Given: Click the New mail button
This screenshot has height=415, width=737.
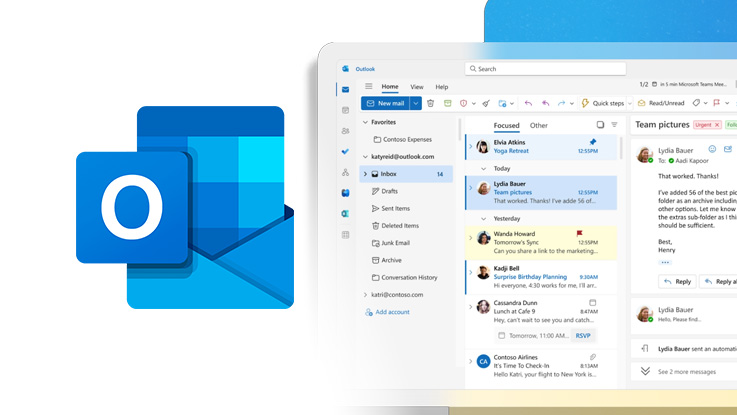Looking at the screenshot, I should coord(385,103).
